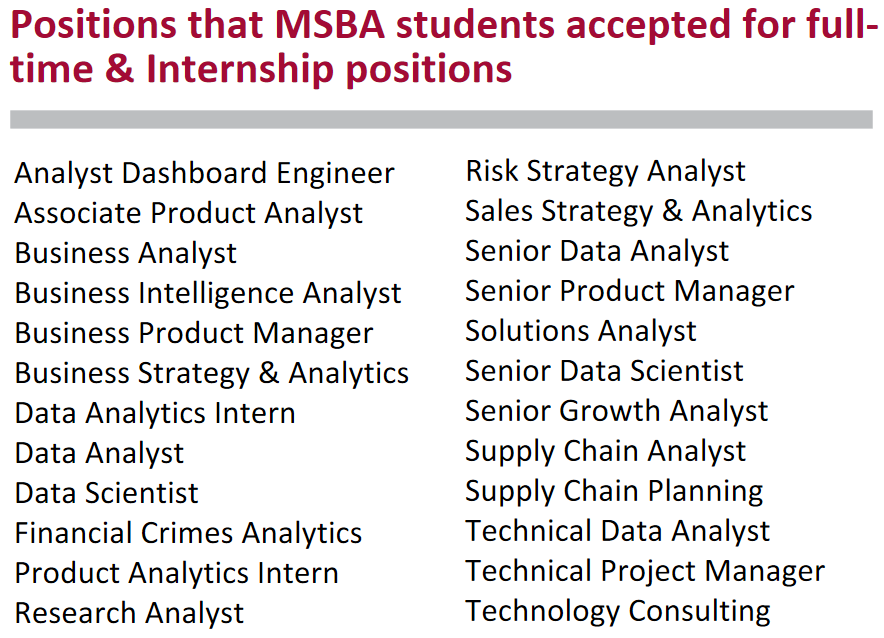Select the Technology Consulting line

point(618,612)
